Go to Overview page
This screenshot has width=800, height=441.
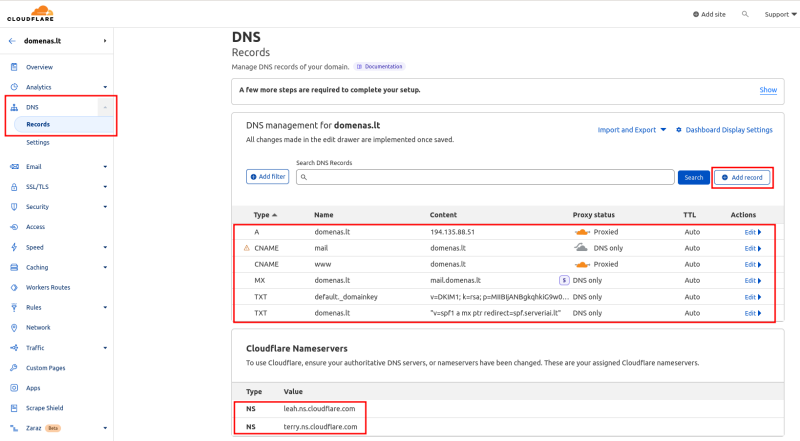coord(39,67)
